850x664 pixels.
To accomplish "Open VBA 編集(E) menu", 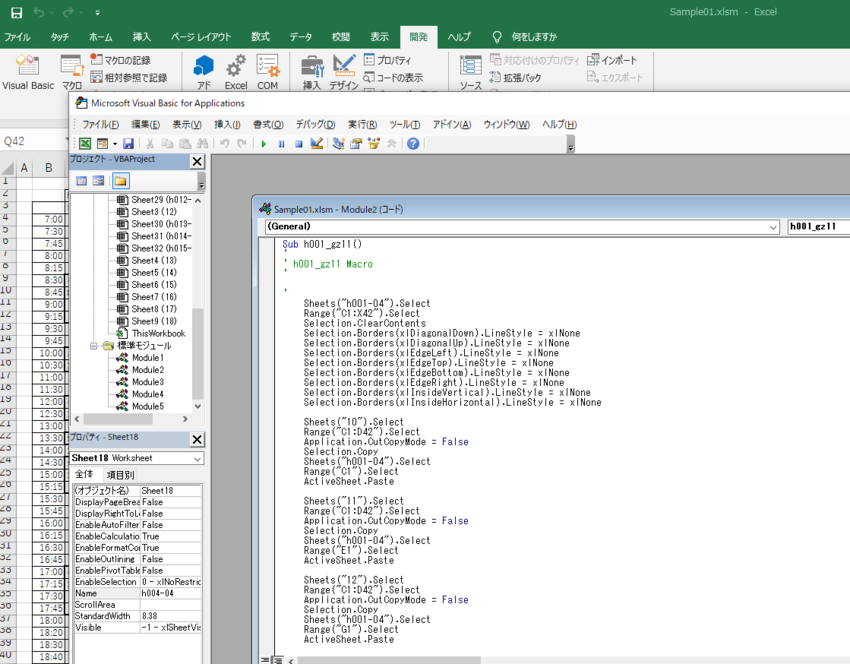I will (x=146, y=125).
